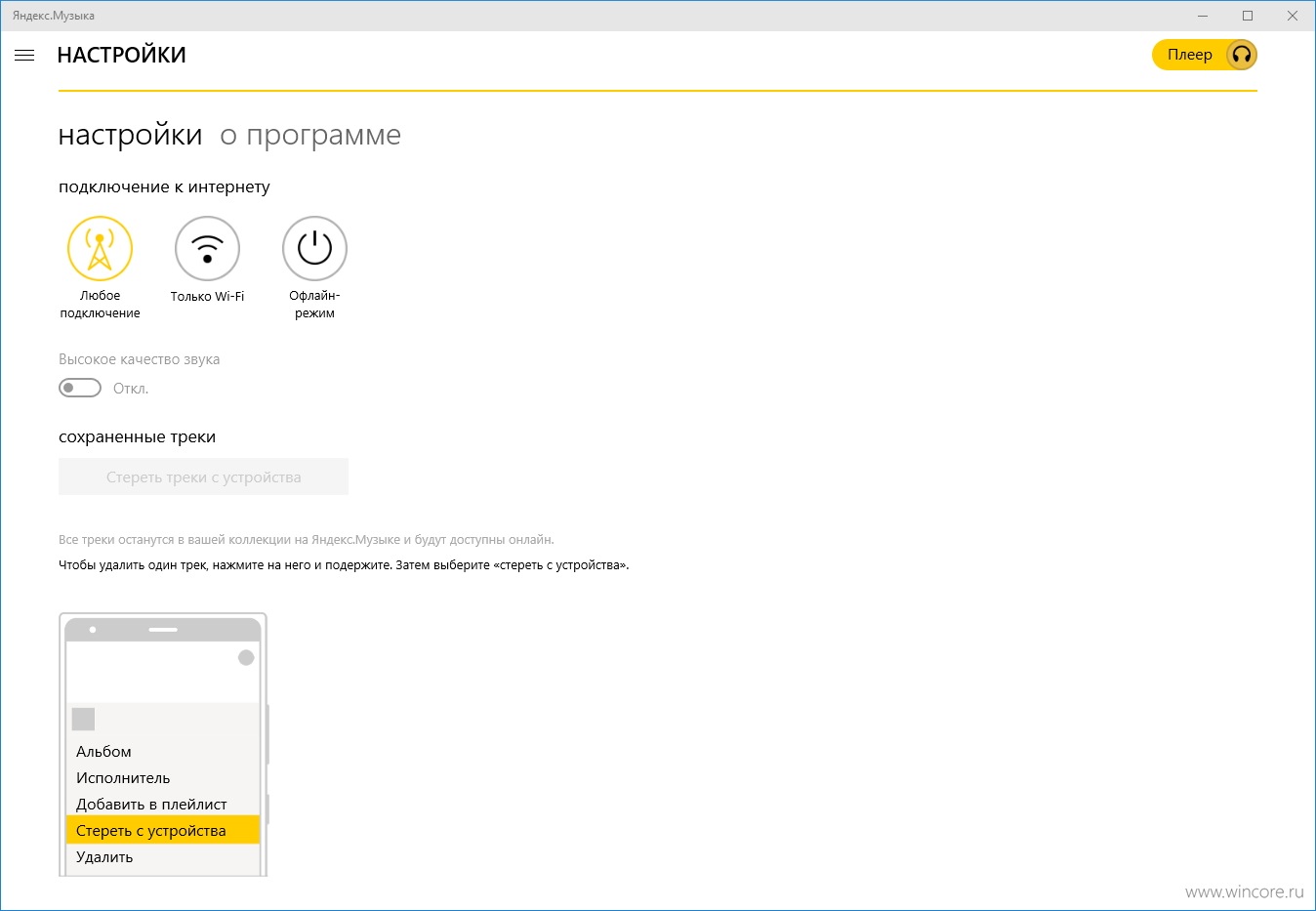Click the phone illustration showing the track menu
The width and height of the screenshot is (1316, 911).
(163, 744)
